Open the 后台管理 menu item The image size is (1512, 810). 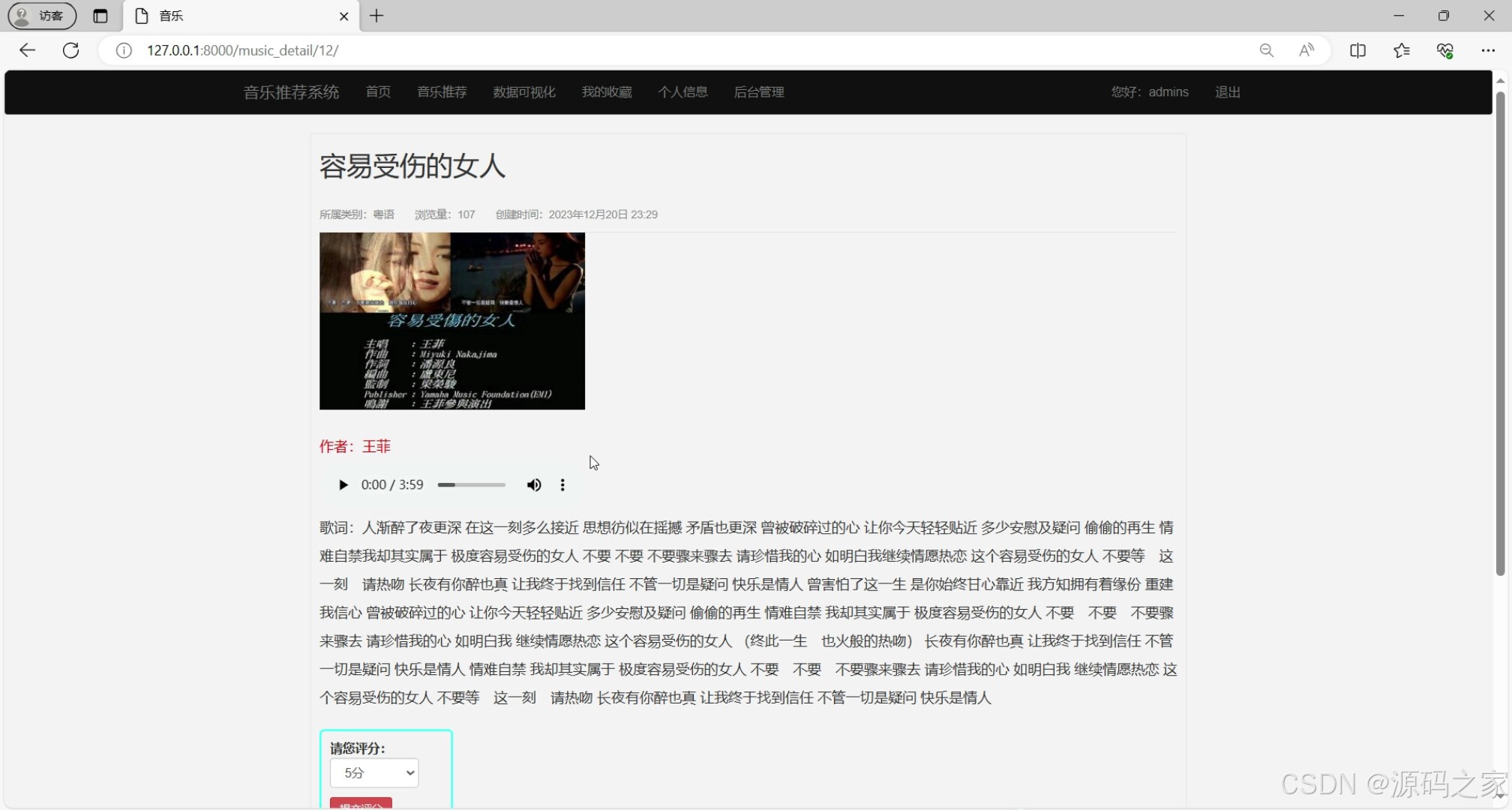tap(759, 91)
